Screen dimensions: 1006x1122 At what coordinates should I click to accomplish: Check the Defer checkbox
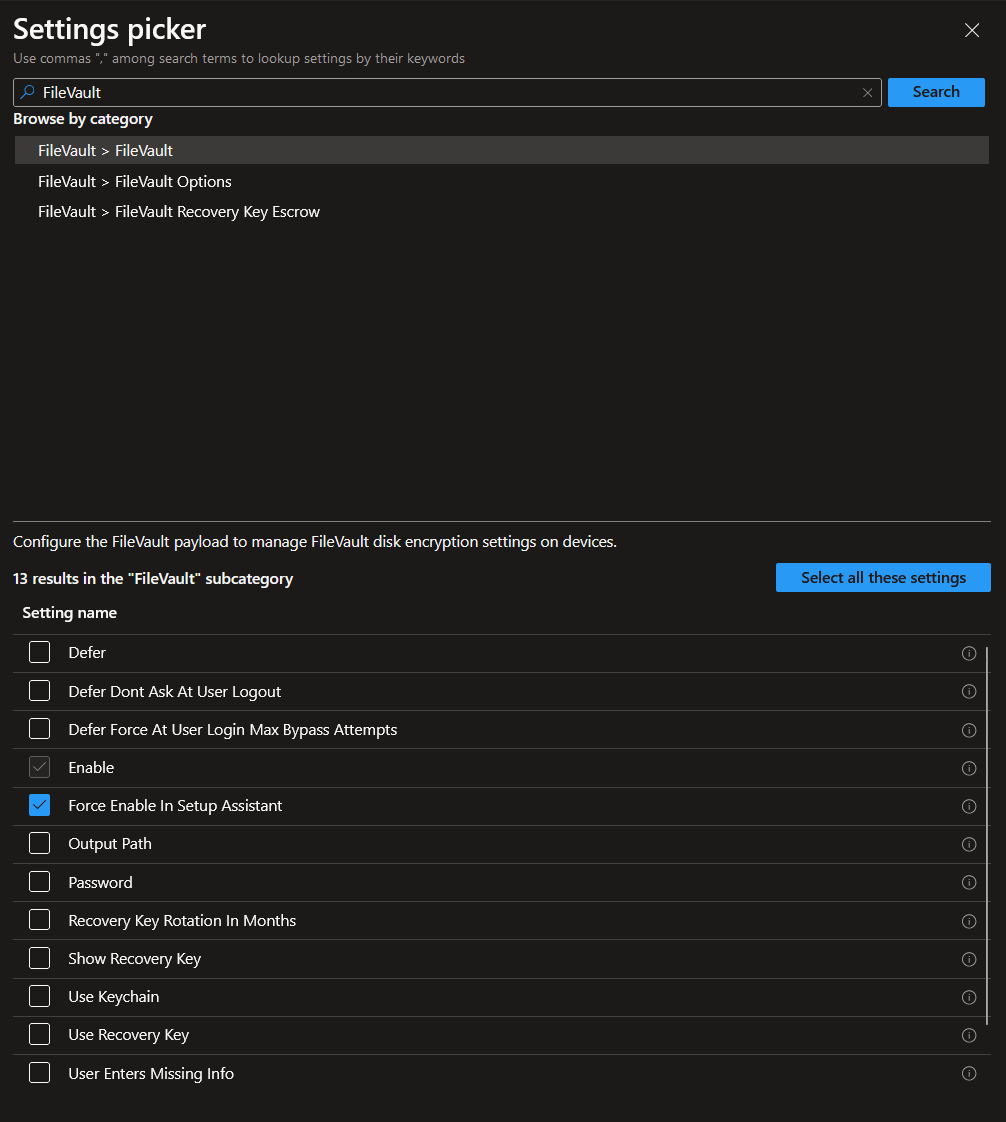click(x=39, y=652)
